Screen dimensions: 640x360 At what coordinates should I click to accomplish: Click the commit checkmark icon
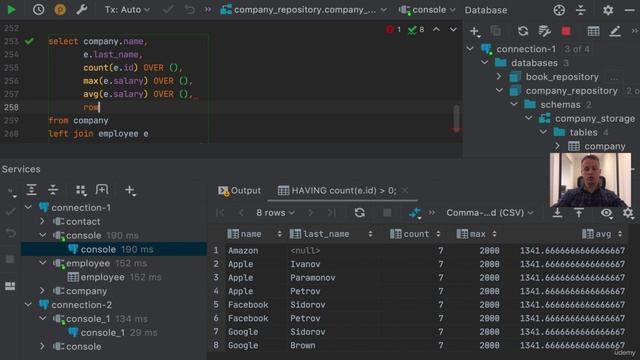click(x=168, y=9)
